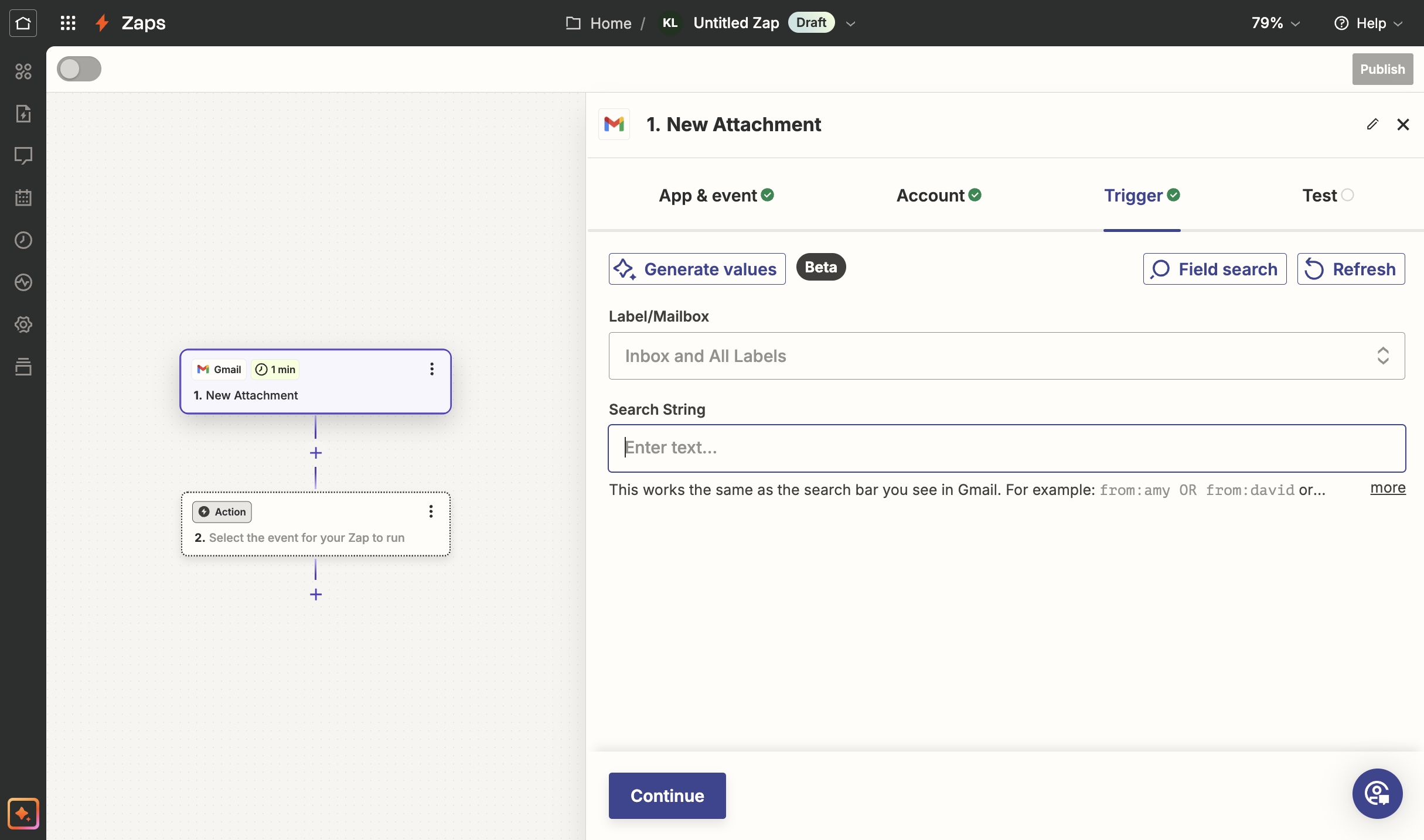Viewport: 1424px width, 840px height.
Task: Open the settings gear in sidebar
Action: 23,325
